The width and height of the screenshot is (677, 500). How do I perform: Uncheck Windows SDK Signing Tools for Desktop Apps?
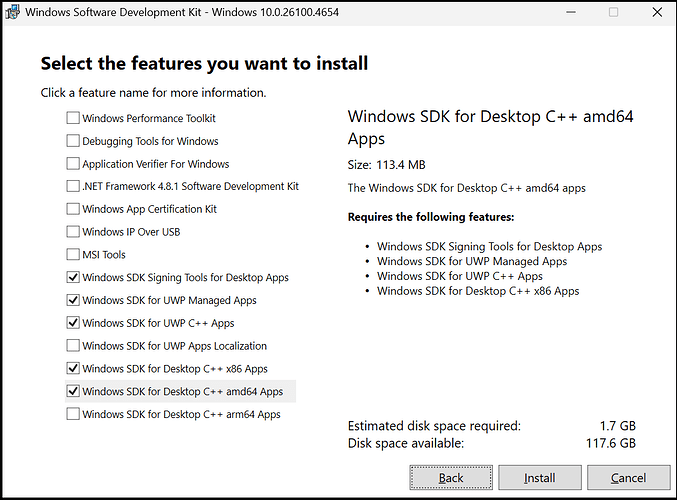pyautogui.click(x=73, y=277)
